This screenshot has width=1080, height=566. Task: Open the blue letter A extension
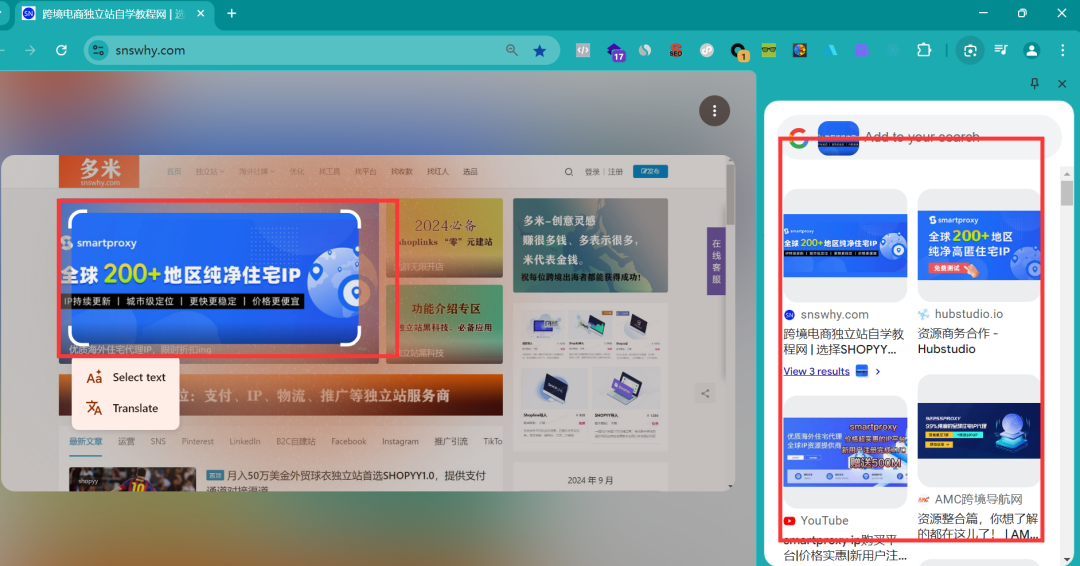(831, 50)
